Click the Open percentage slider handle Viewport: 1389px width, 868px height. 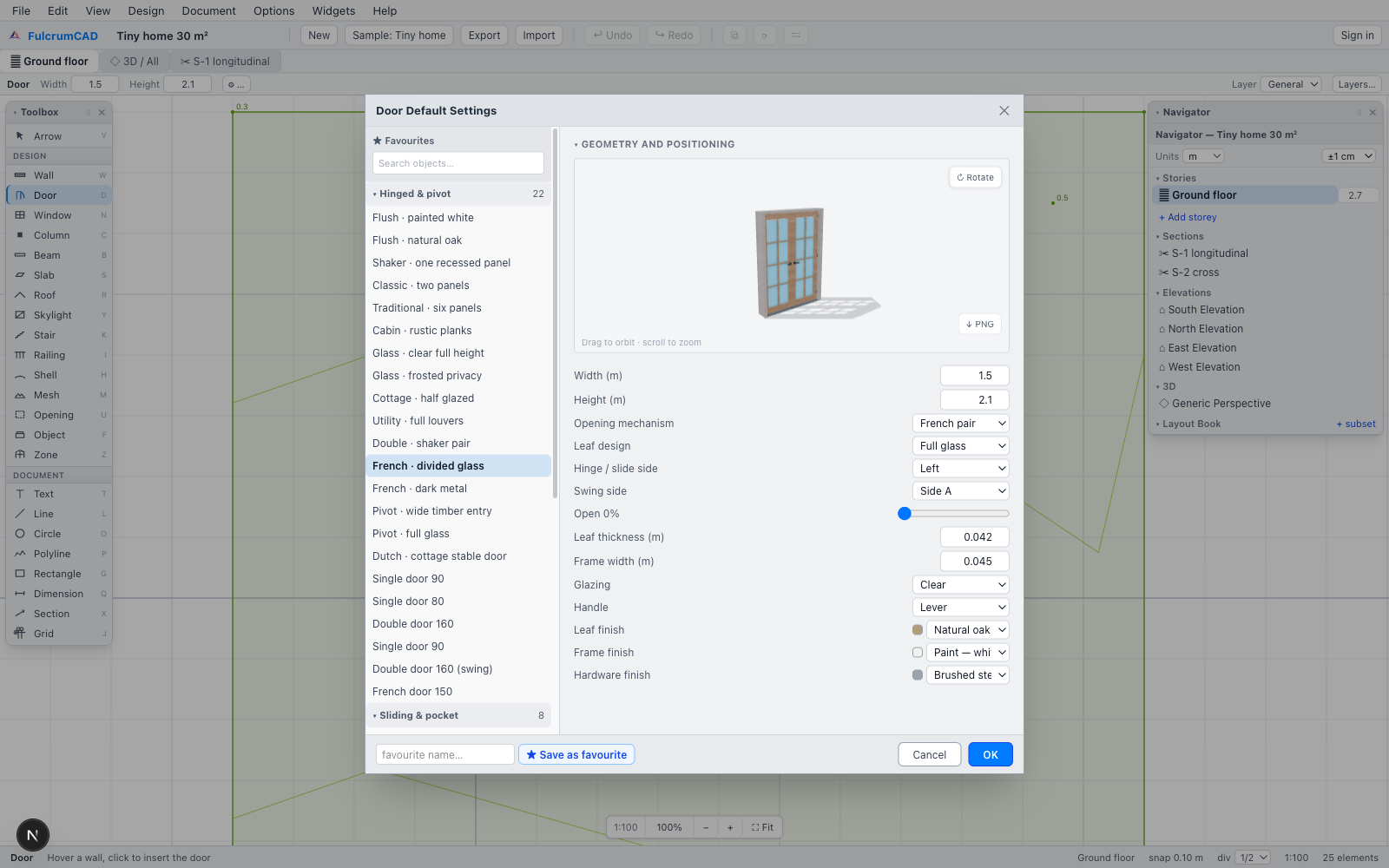(x=905, y=514)
